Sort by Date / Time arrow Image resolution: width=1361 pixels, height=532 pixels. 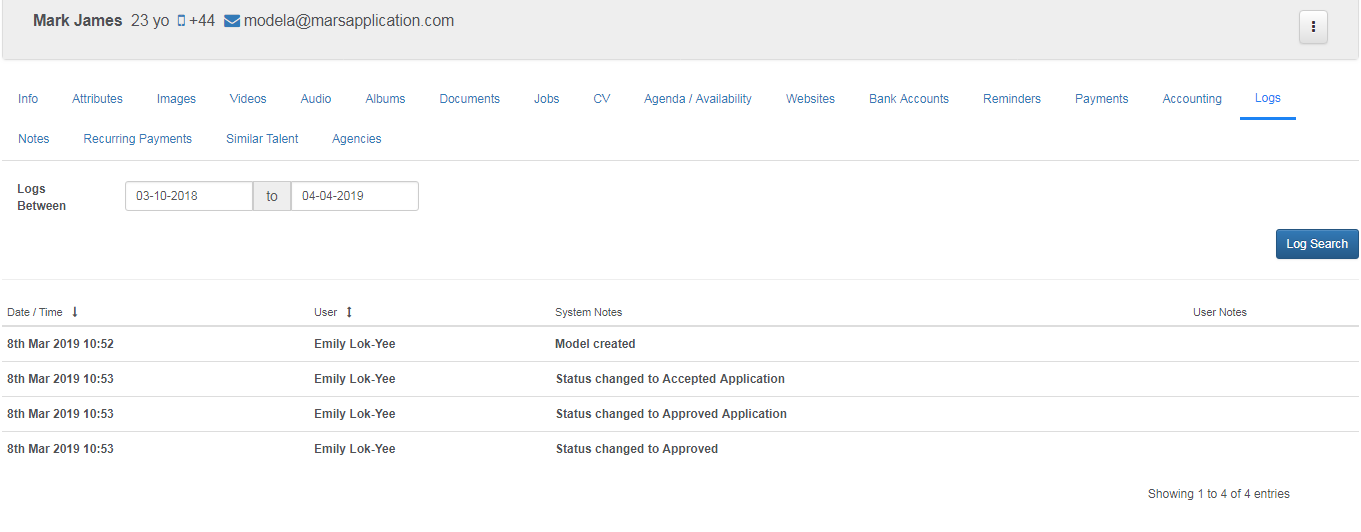point(75,312)
